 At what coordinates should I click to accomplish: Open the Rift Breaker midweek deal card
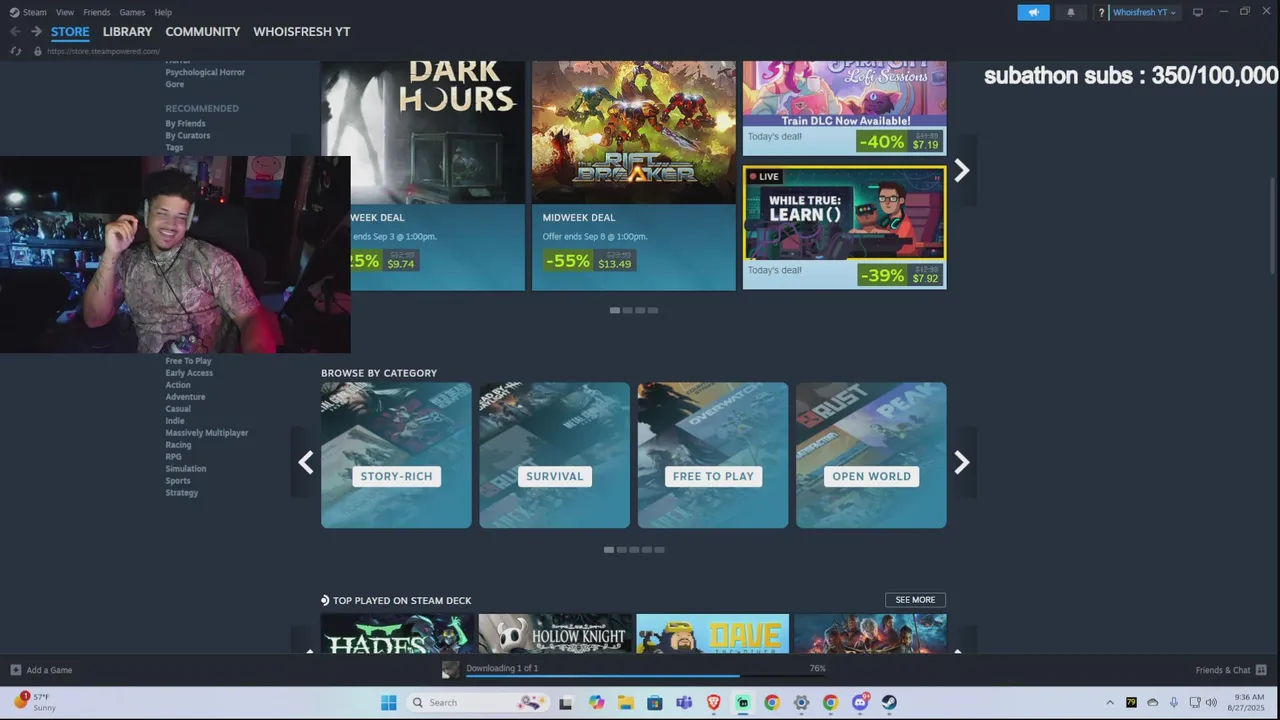(633, 175)
